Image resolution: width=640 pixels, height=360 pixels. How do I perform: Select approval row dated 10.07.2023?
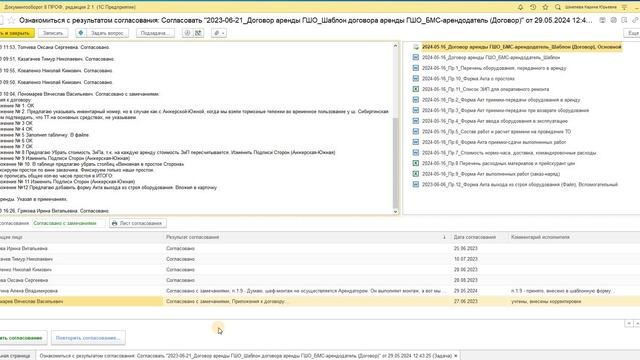click(320, 259)
